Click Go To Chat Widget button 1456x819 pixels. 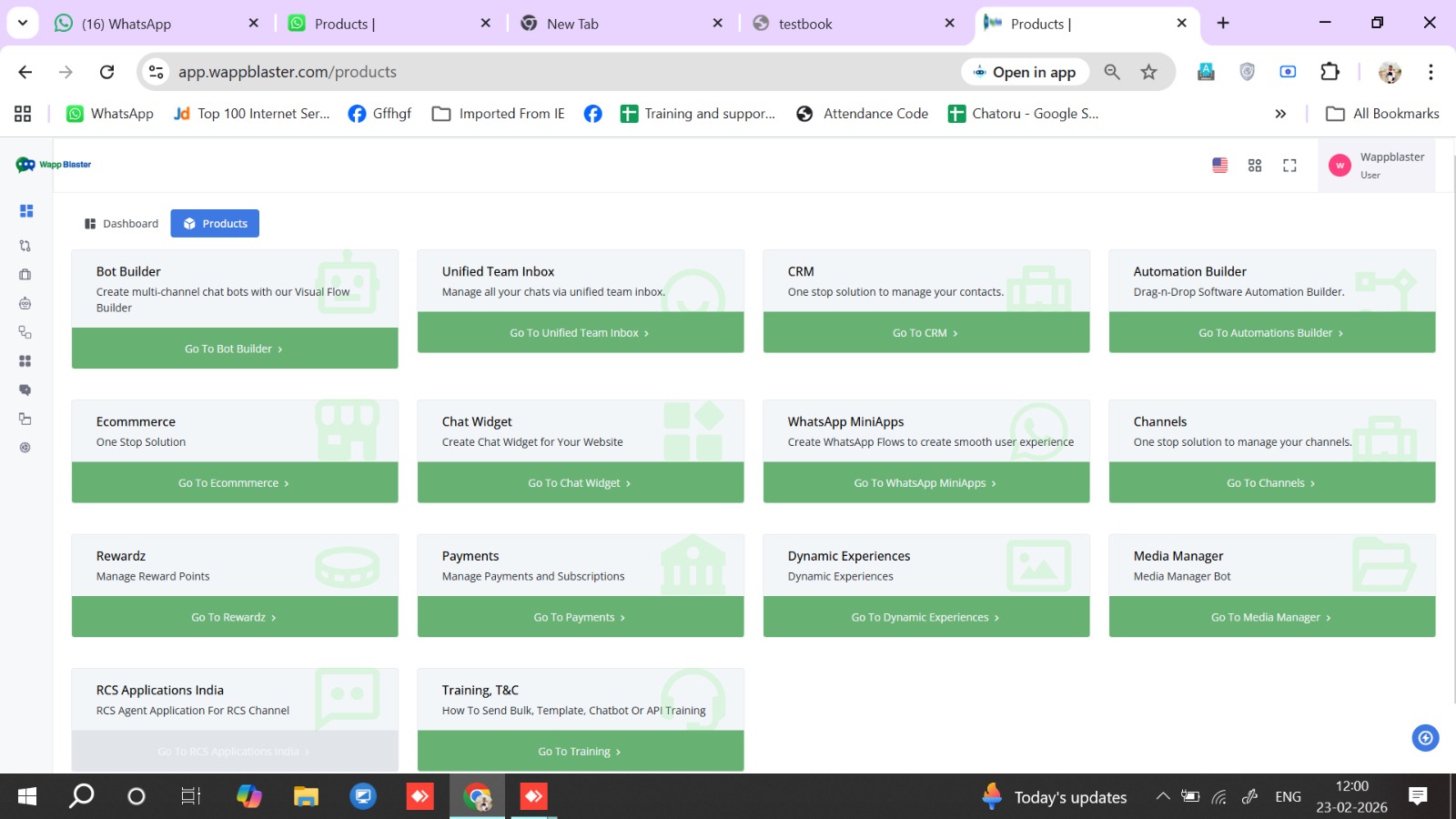(x=581, y=483)
